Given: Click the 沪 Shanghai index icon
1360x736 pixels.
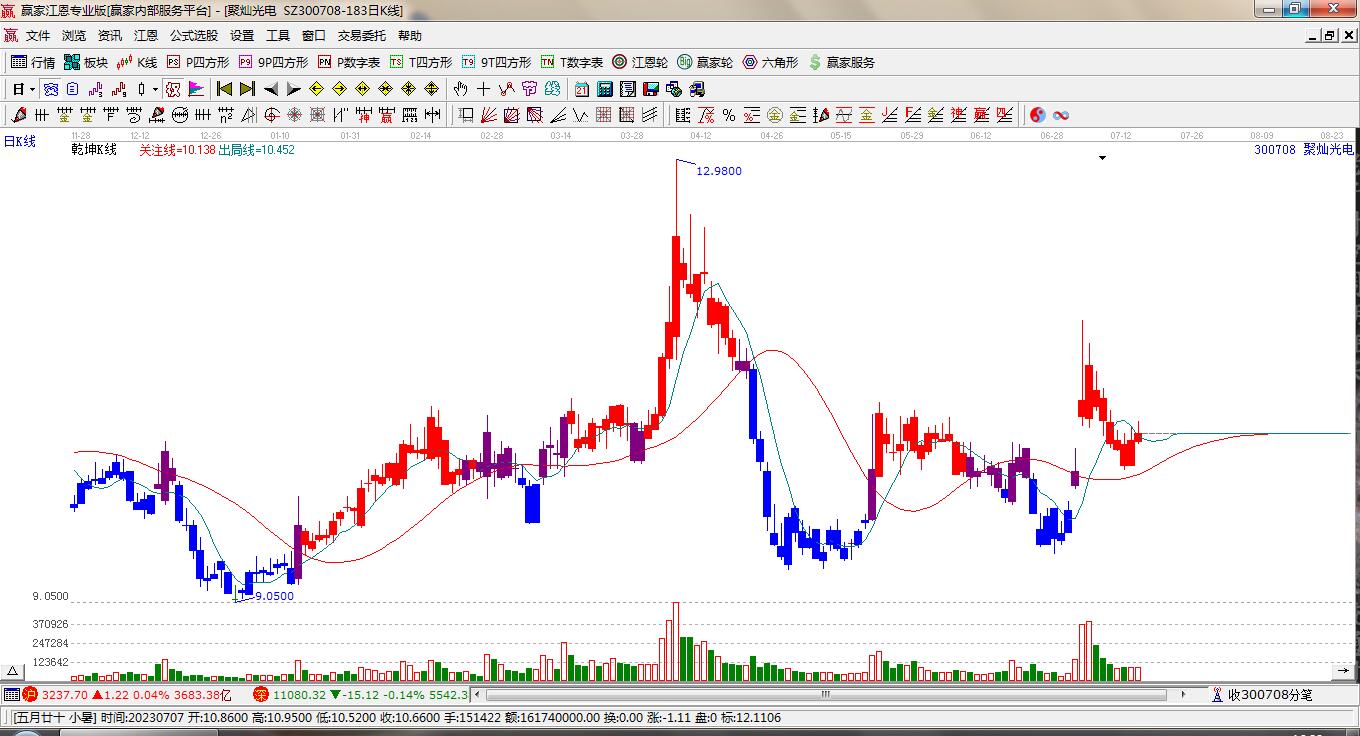Looking at the screenshot, I should 30,694.
